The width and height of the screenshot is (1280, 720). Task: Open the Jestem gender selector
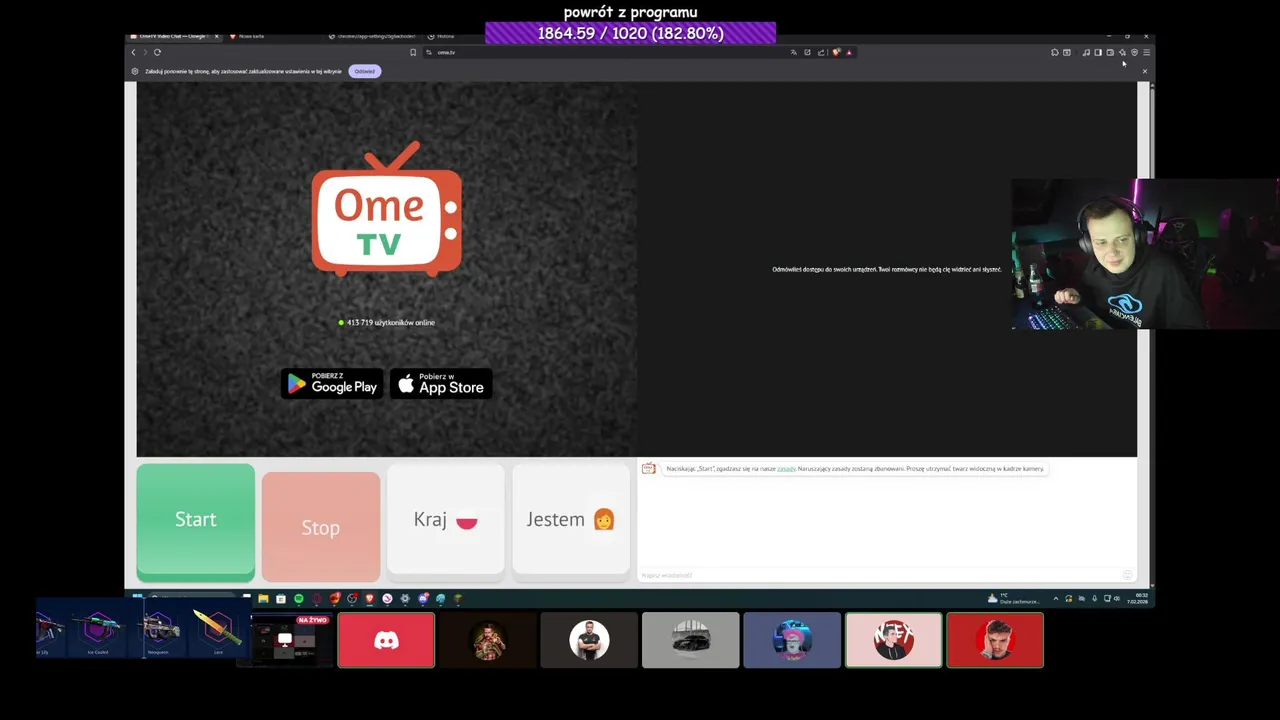571,520
